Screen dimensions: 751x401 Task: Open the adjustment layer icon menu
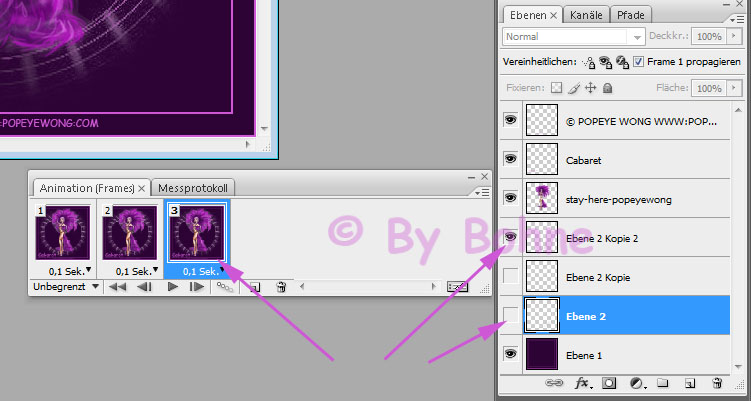coord(638,383)
